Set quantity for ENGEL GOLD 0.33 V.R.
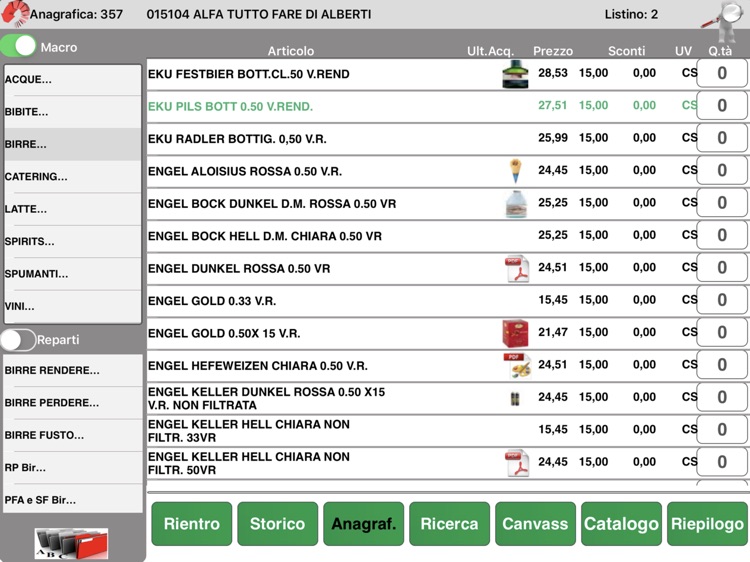Viewport: 750px width, 562px height. tap(722, 300)
